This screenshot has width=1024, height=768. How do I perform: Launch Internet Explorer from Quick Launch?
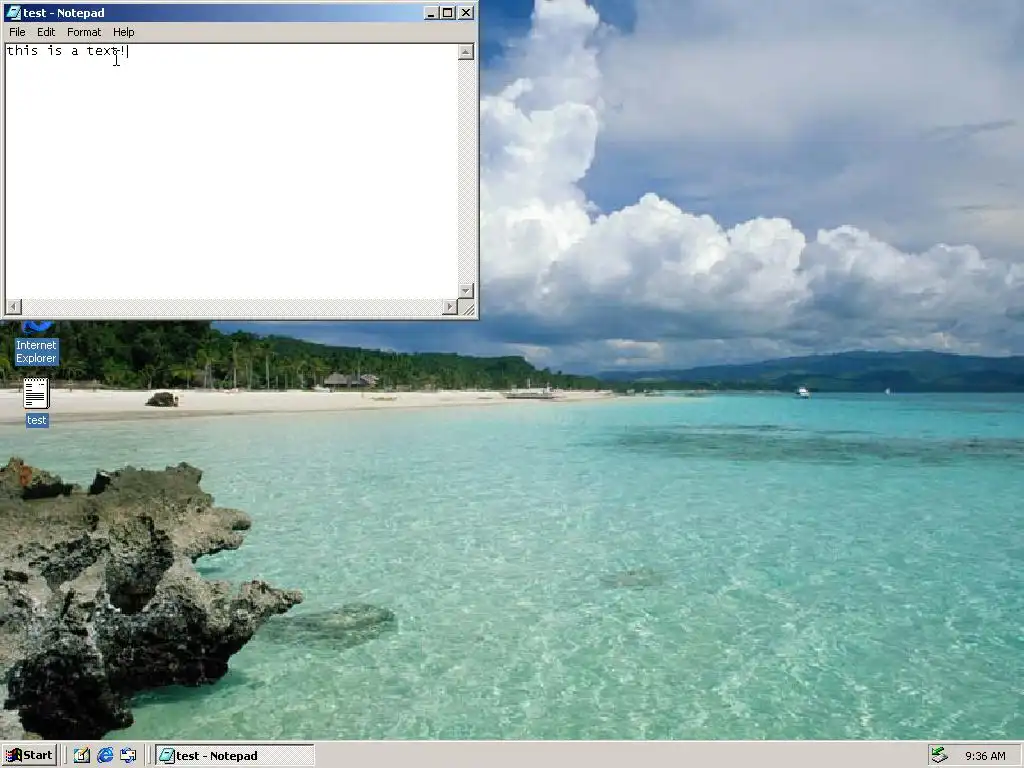[x=104, y=756]
